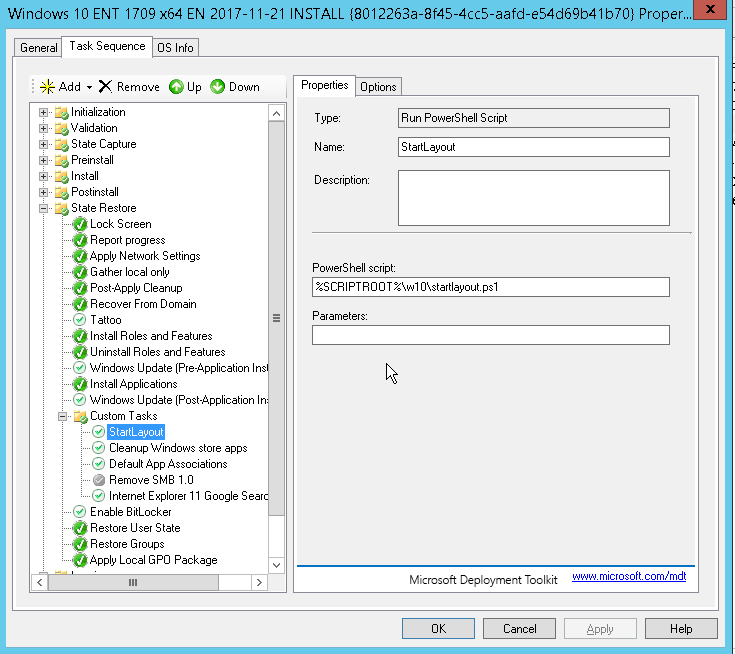Select the Restore User State step

pyautogui.click(x=135, y=528)
